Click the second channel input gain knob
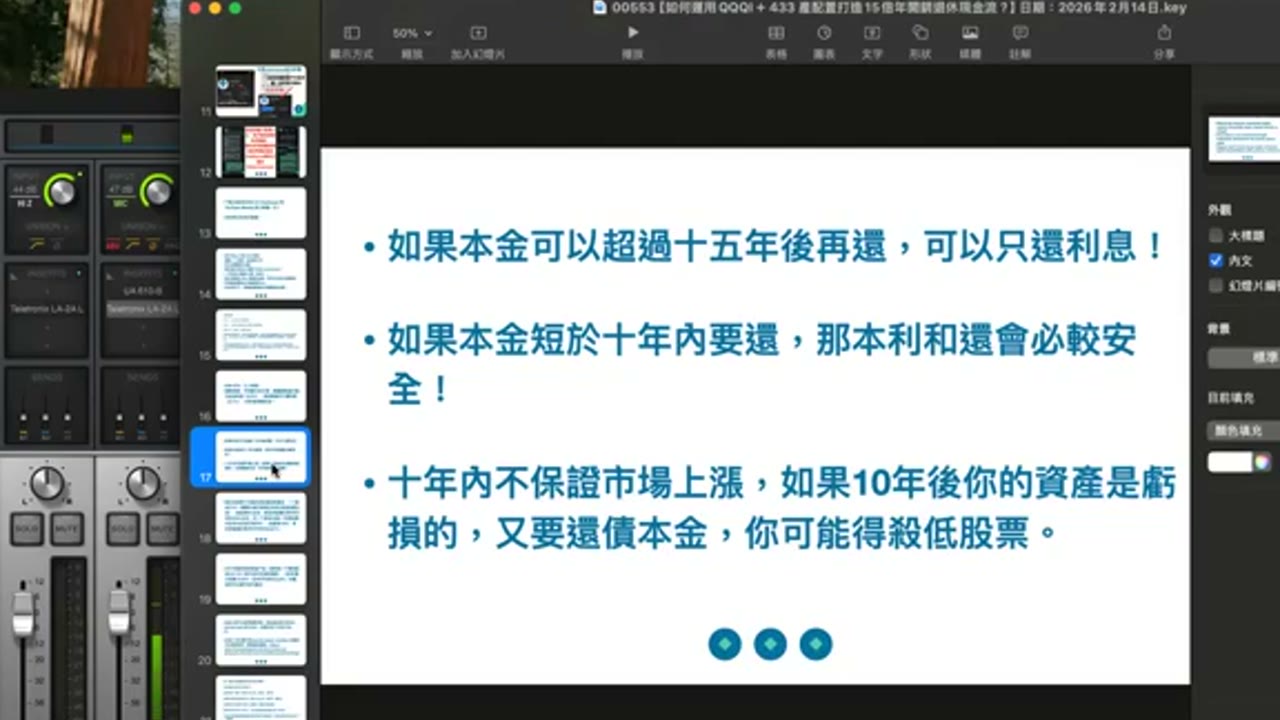 pyautogui.click(x=157, y=190)
